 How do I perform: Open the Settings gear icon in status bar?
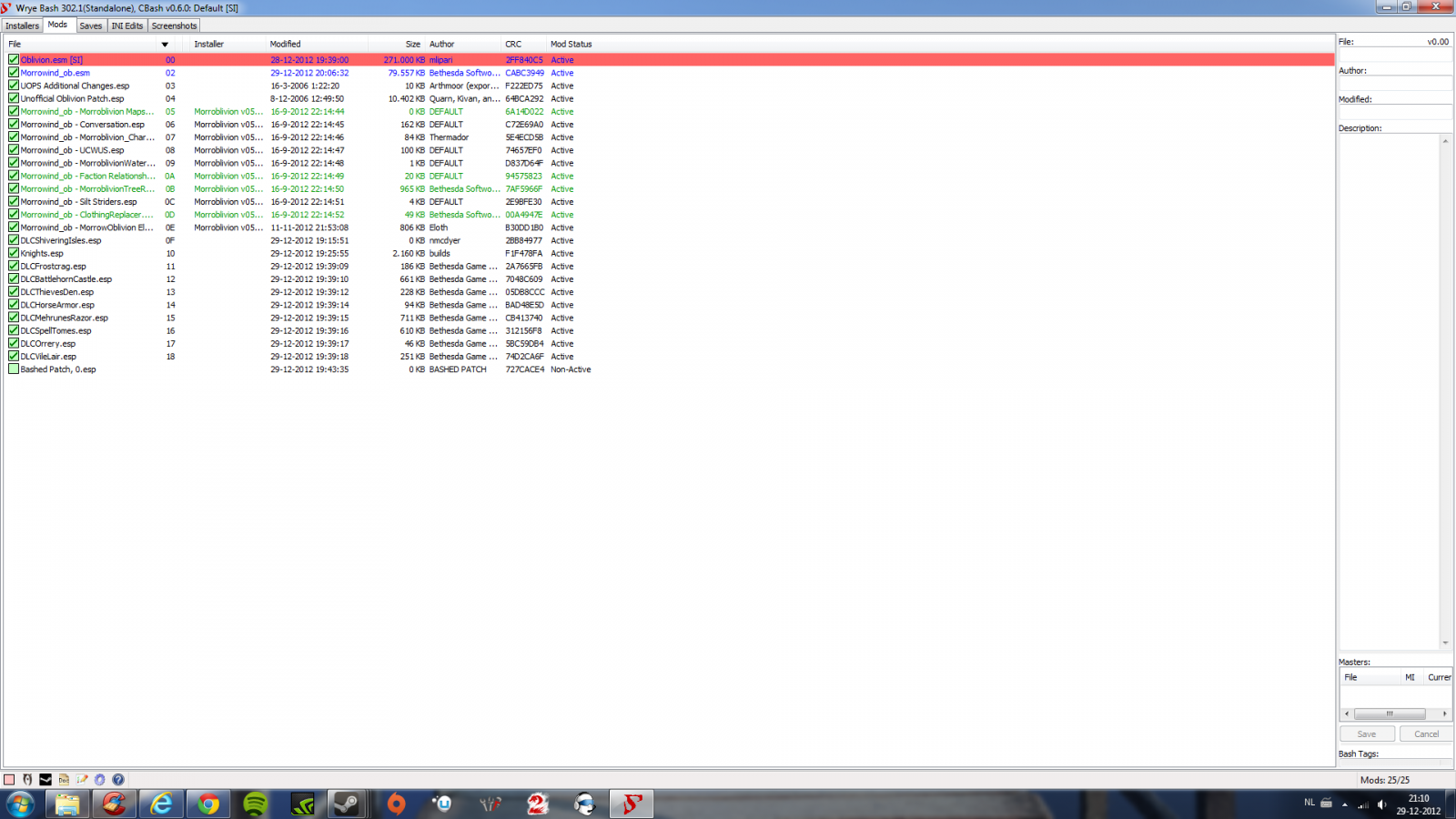click(100, 780)
